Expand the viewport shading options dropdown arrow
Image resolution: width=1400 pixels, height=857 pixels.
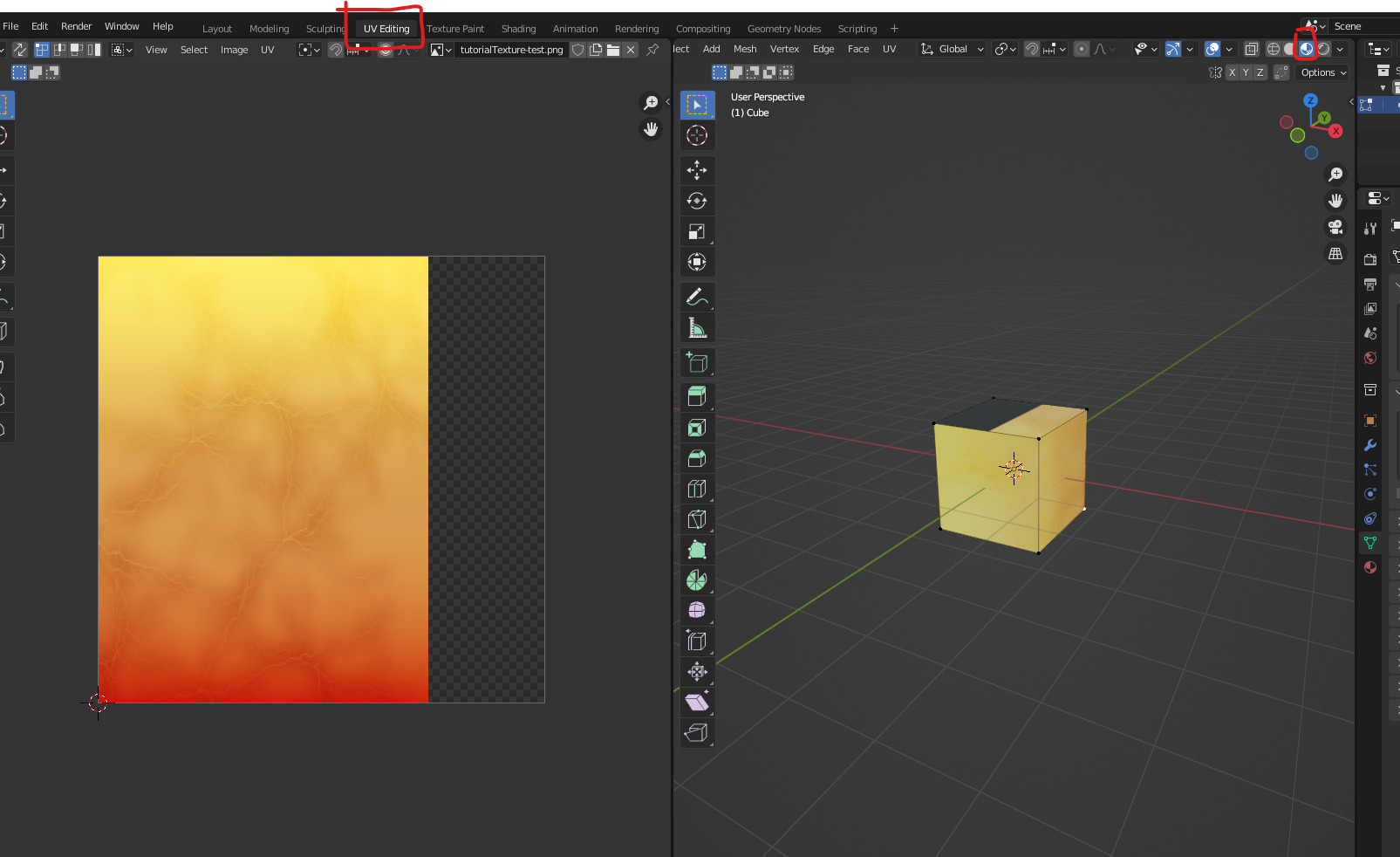click(1342, 49)
